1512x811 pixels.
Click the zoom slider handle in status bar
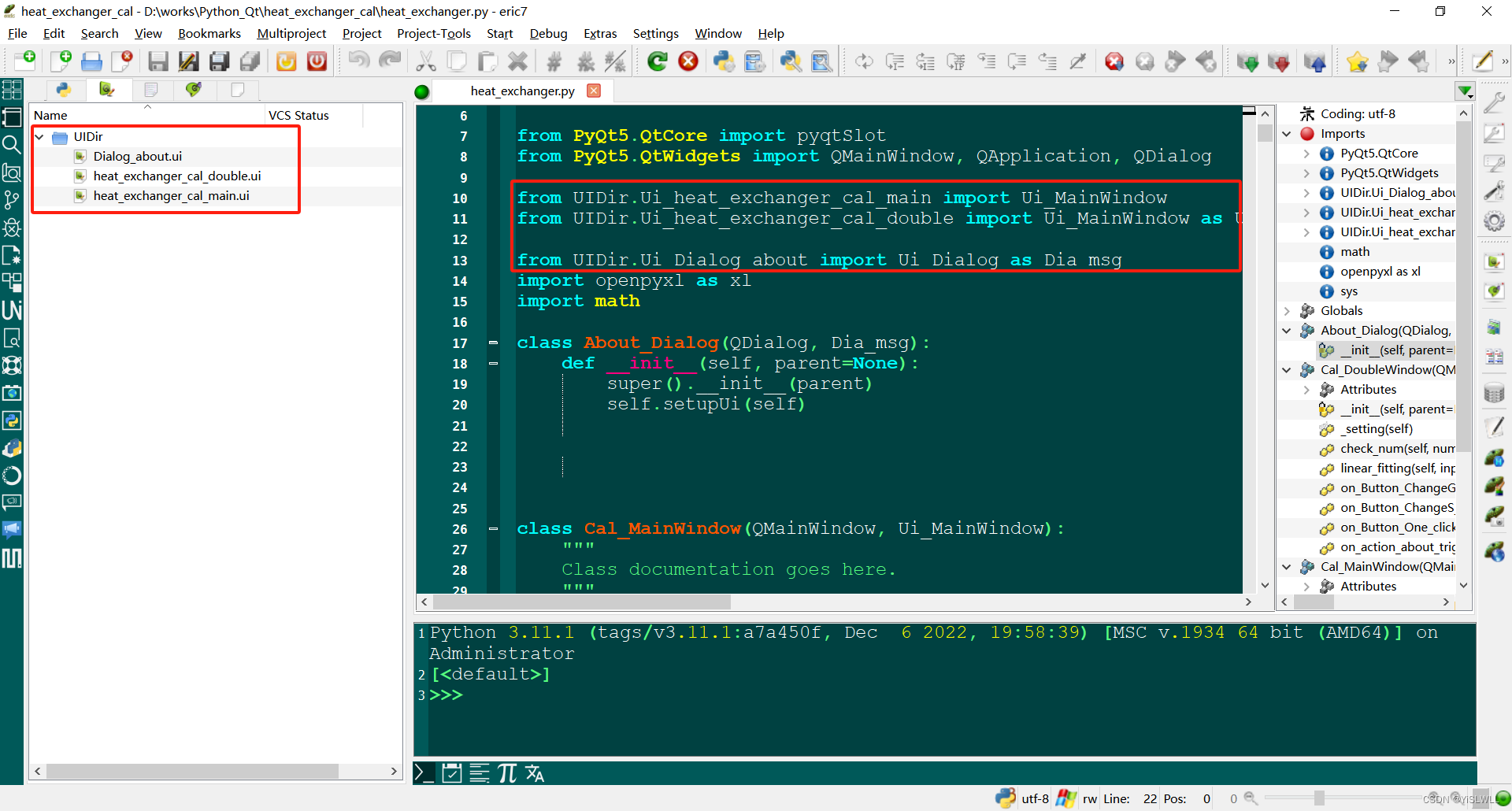[x=1318, y=798]
